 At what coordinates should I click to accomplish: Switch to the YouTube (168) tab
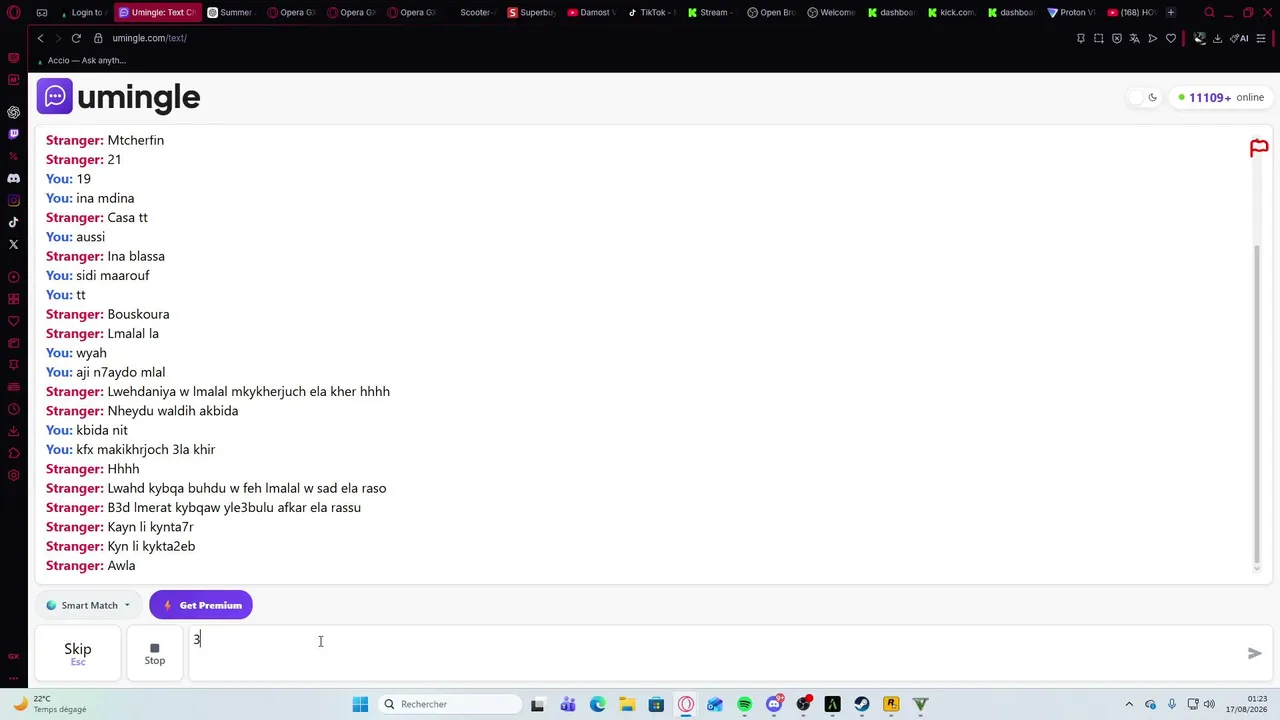[x=1131, y=13]
